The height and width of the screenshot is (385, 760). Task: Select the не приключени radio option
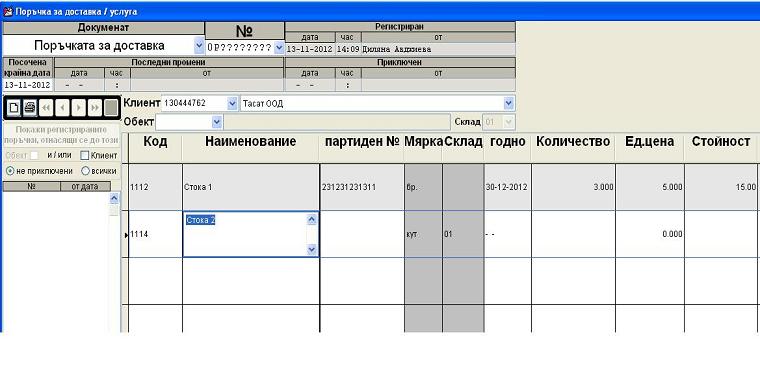(x=10, y=171)
